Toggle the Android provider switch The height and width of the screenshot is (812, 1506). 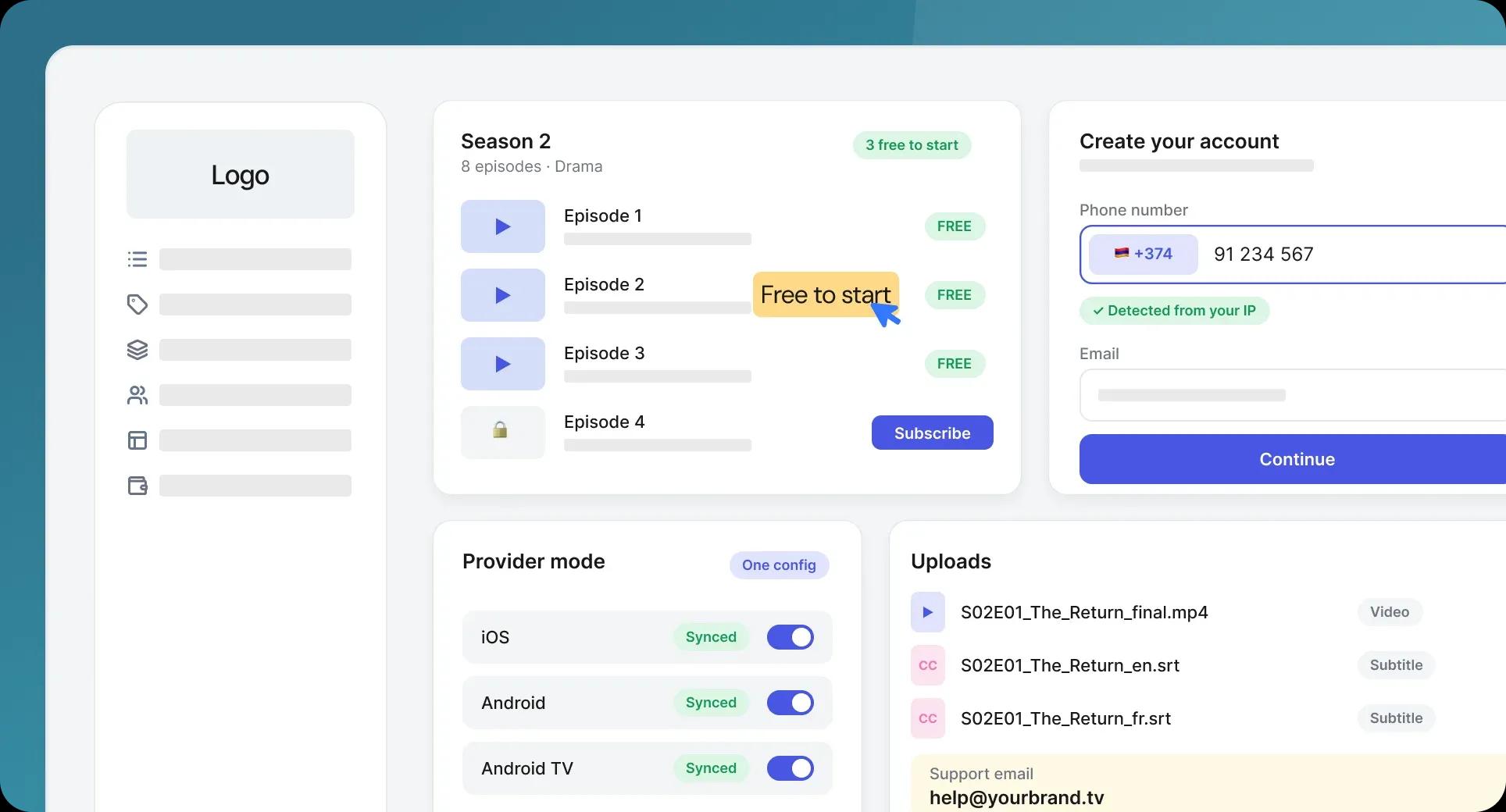tap(790, 703)
